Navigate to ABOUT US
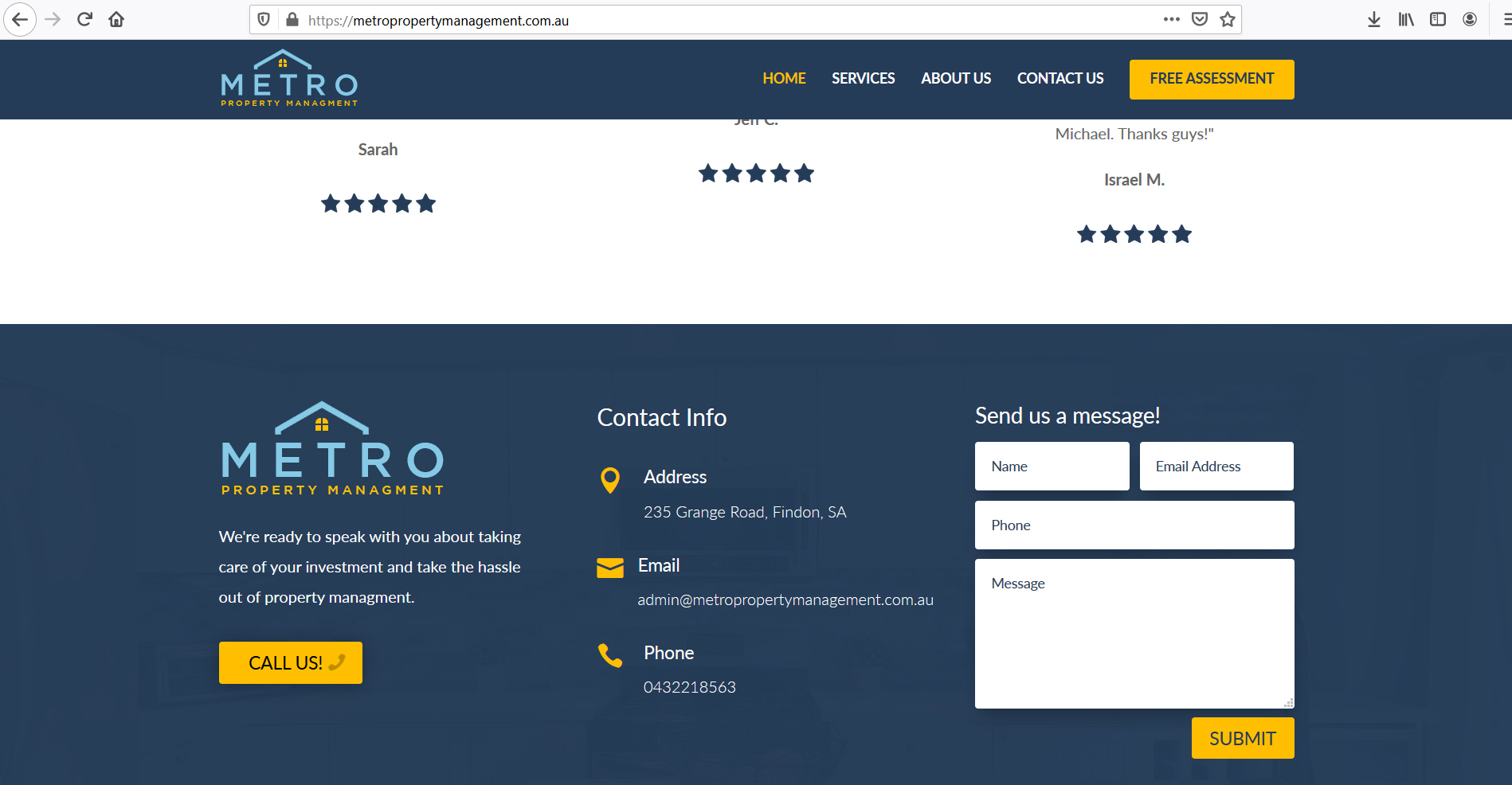1512x785 pixels. tap(956, 79)
